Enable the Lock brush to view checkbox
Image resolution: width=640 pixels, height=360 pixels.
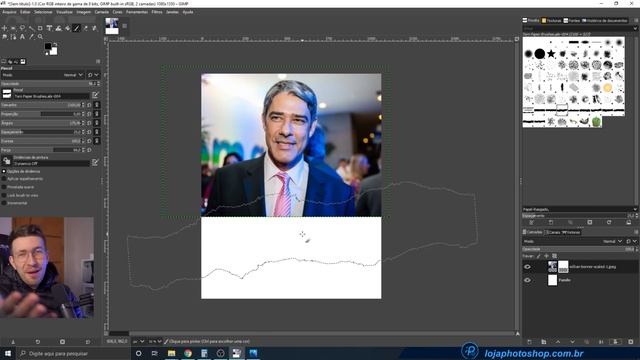pyautogui.click(x=4, y=195)
